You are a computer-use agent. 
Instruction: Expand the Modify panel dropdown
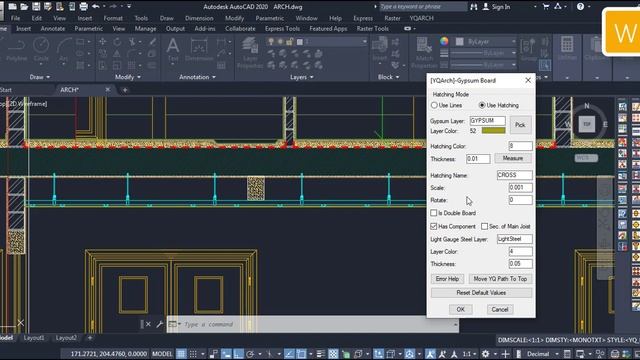tap(128, 77)
